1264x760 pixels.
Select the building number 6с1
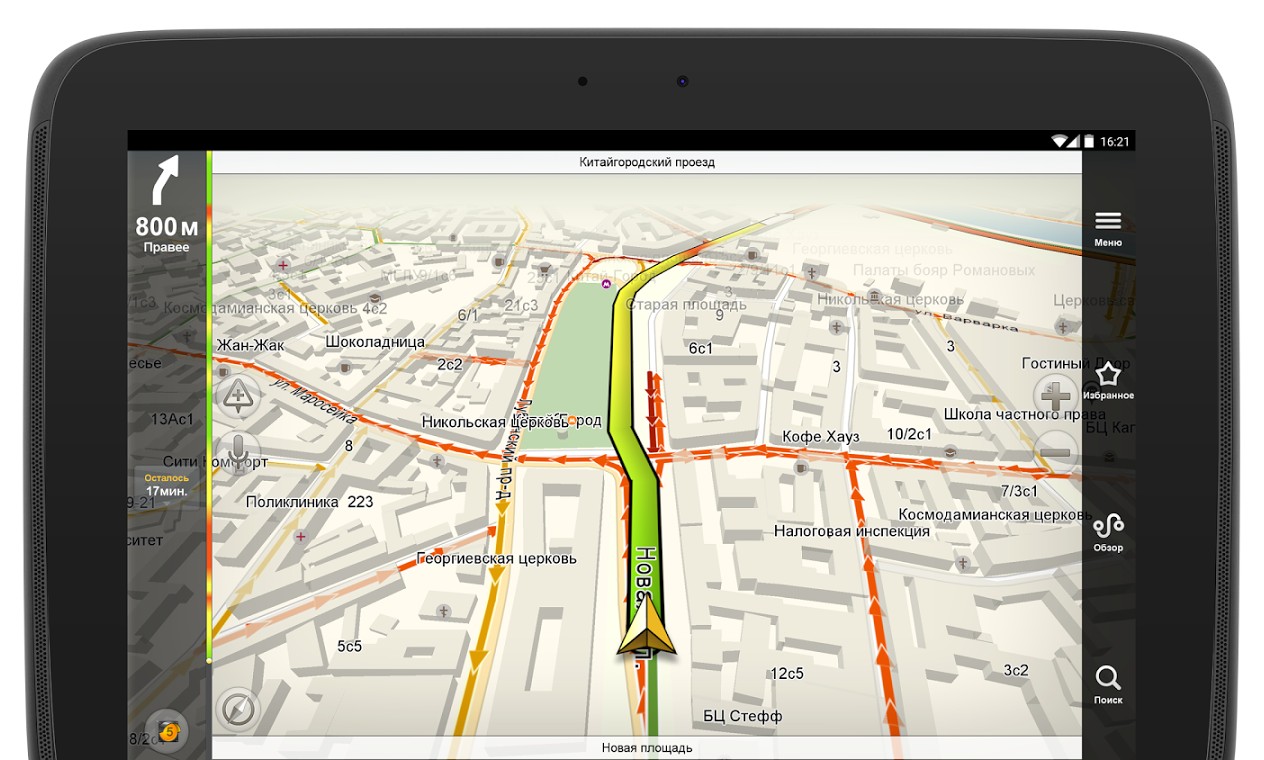(701, 348)
